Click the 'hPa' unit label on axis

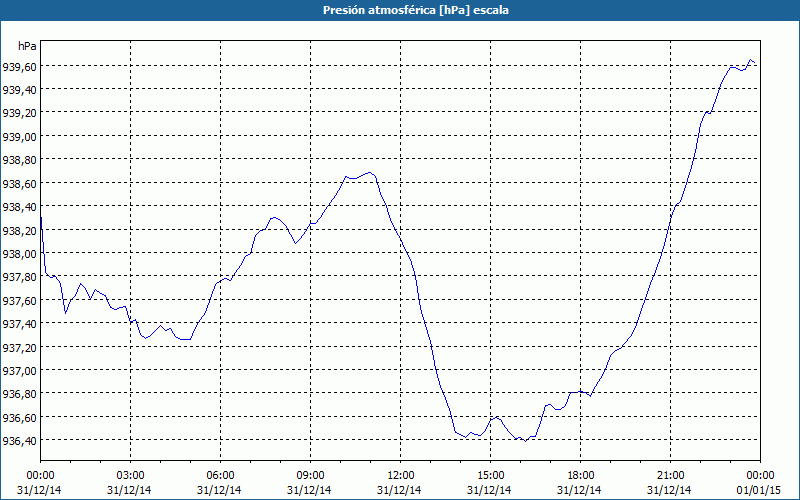(x=27, y=46)
